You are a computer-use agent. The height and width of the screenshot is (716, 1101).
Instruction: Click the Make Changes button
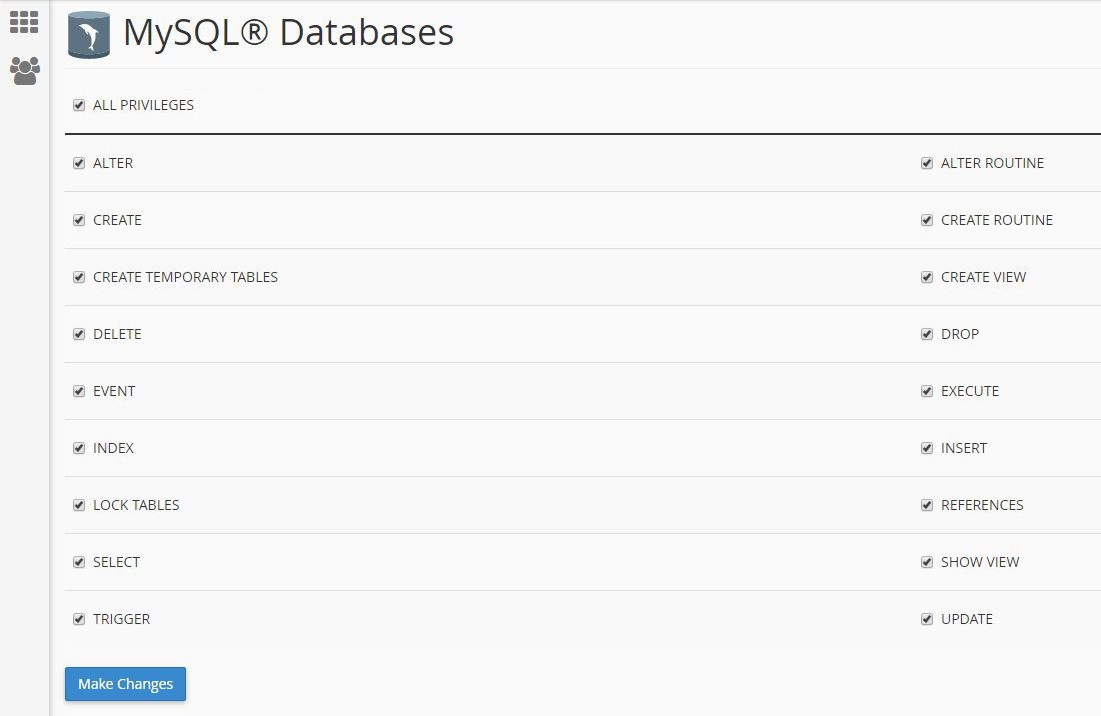pos(125,684)
